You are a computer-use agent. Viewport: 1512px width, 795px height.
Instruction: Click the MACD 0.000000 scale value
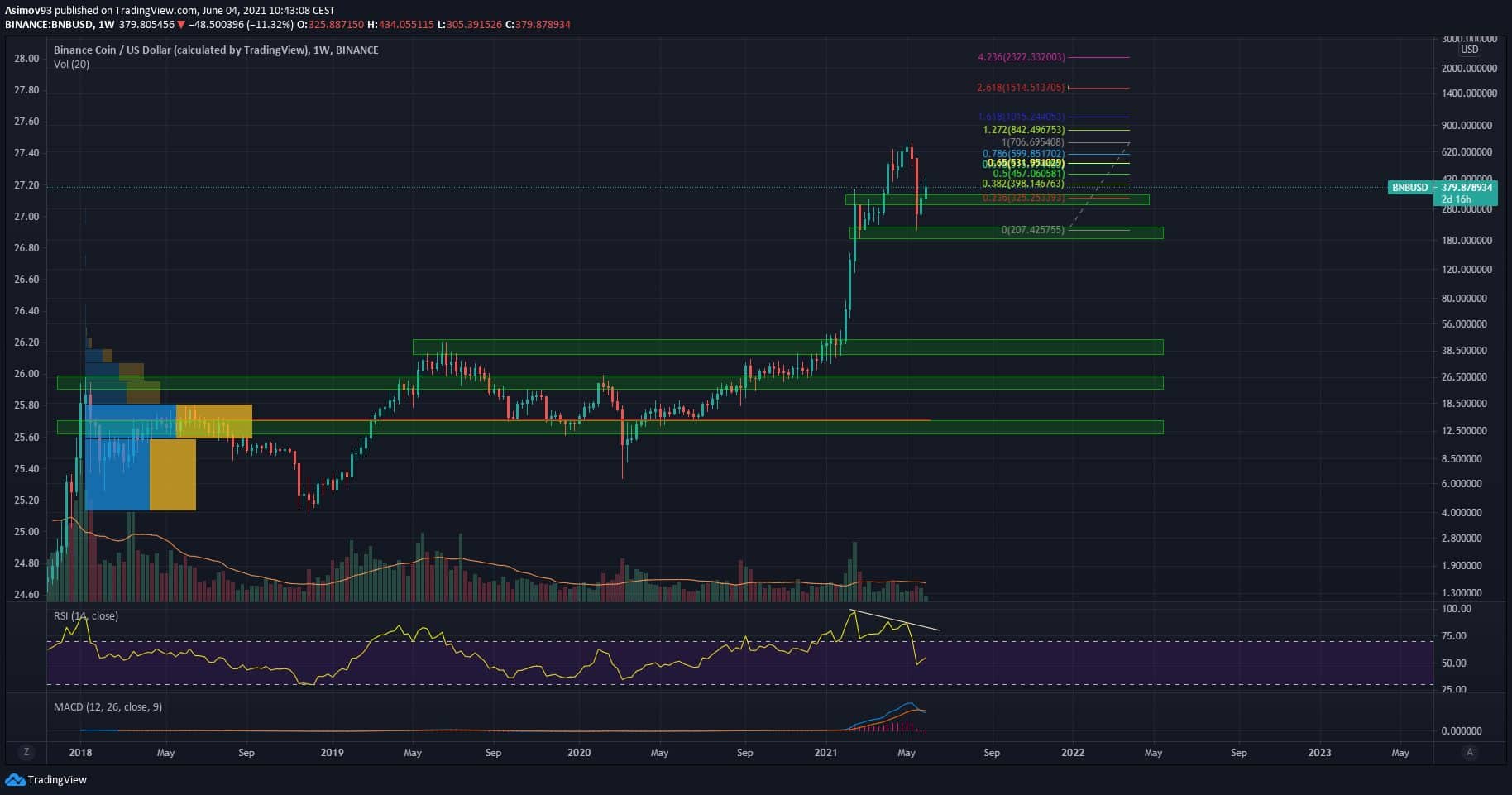(1462, 731)
